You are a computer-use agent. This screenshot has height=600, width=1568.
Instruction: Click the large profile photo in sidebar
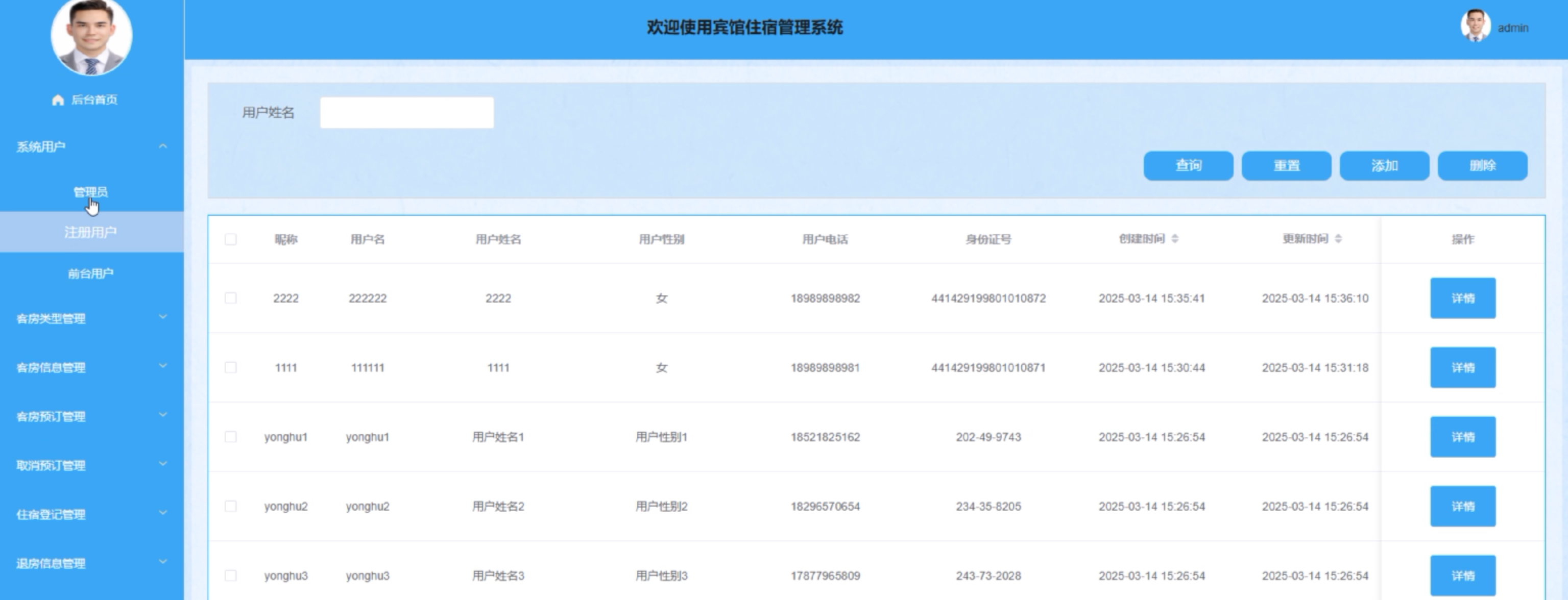91,37
